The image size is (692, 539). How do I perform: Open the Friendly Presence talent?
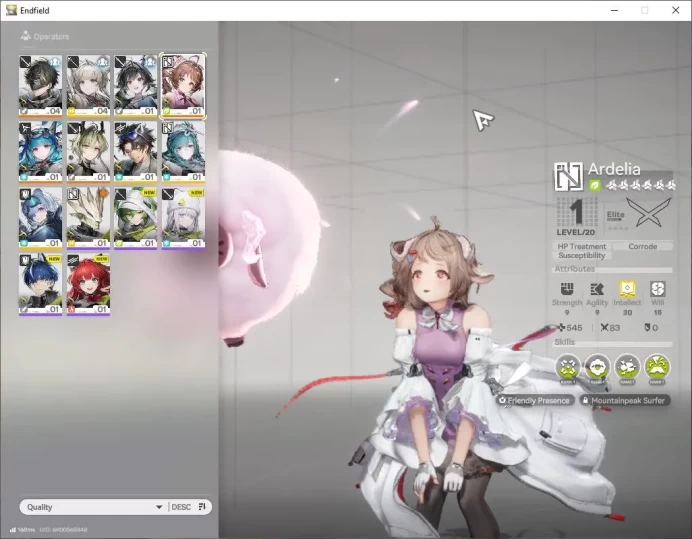[x=534, y=400]
